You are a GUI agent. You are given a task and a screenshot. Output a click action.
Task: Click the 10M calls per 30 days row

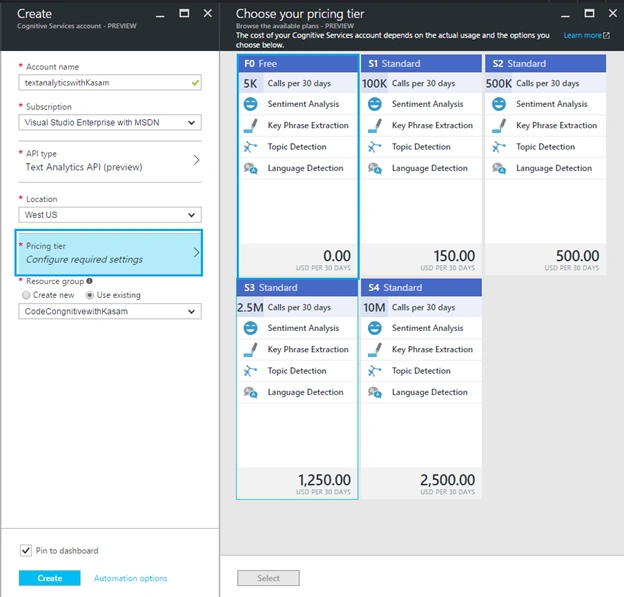point(421,307)
